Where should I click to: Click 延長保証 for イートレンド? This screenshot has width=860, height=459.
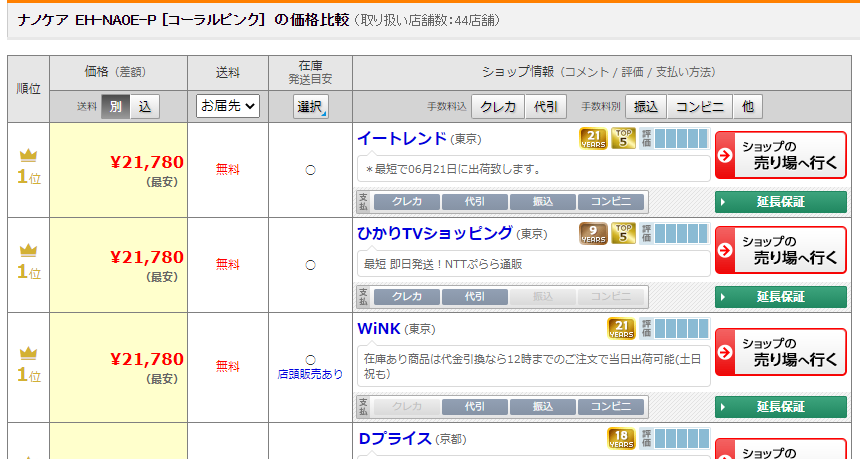(x=781, y=202)
